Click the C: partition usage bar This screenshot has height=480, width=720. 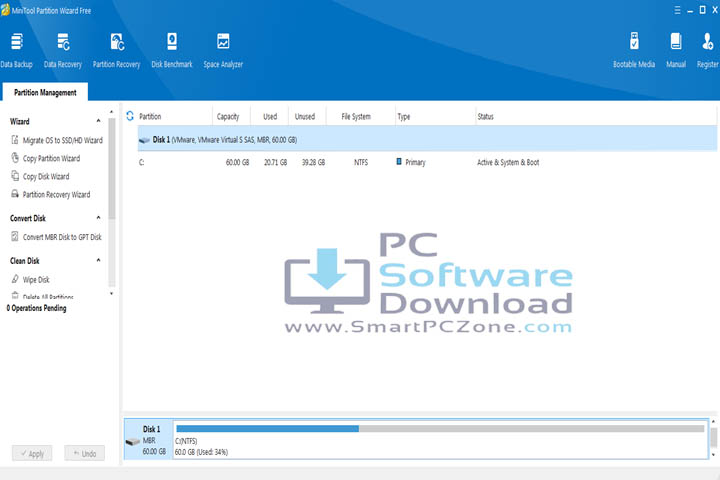[x=440, y=429]
